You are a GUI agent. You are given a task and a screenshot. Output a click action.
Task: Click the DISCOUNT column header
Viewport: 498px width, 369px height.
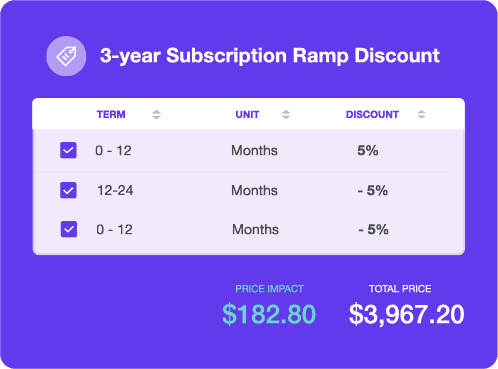click(372, 115)
